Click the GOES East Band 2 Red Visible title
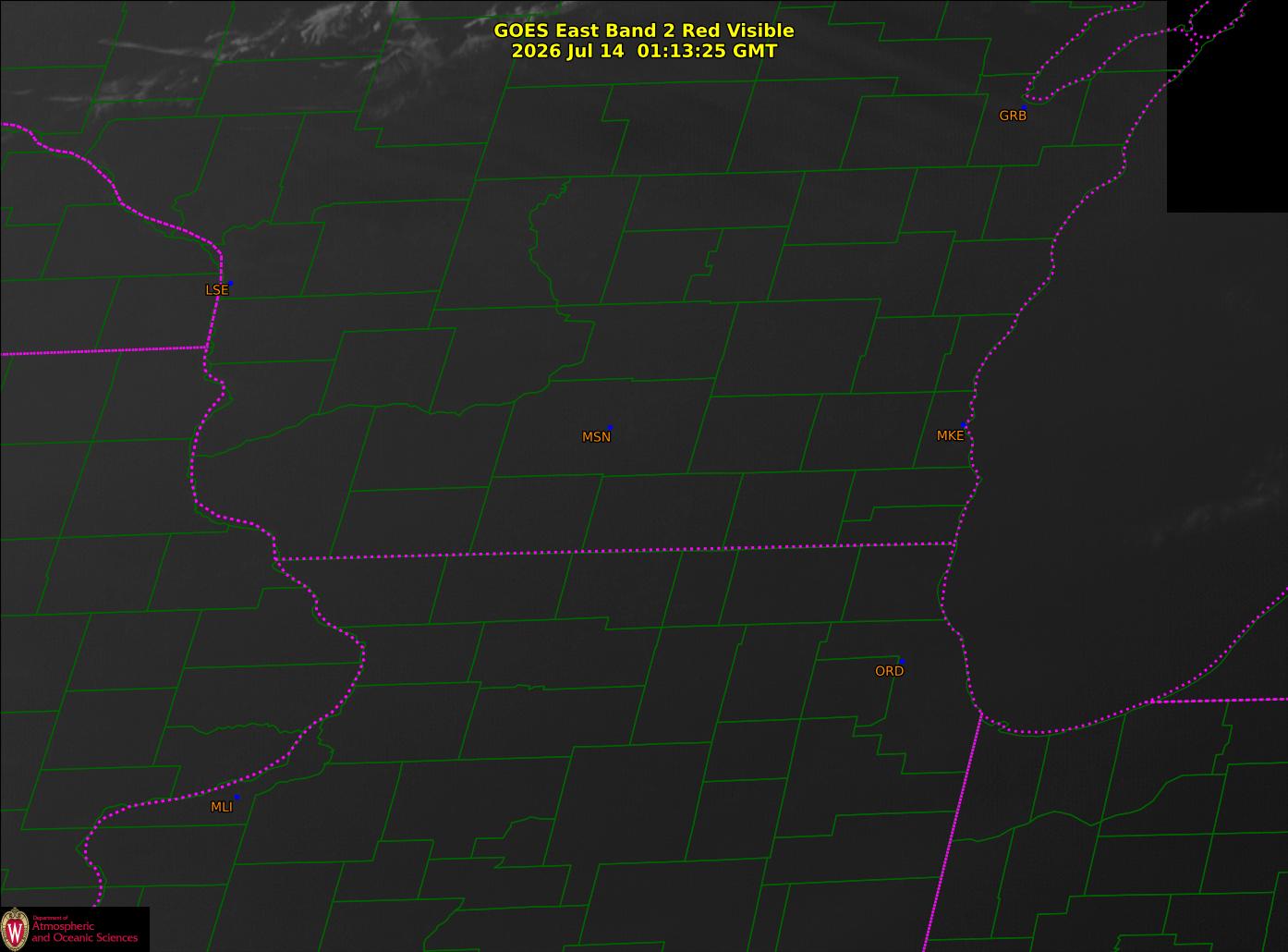Image resolution: width=1288 pixels, height=952 pixels. click(643, 31)
